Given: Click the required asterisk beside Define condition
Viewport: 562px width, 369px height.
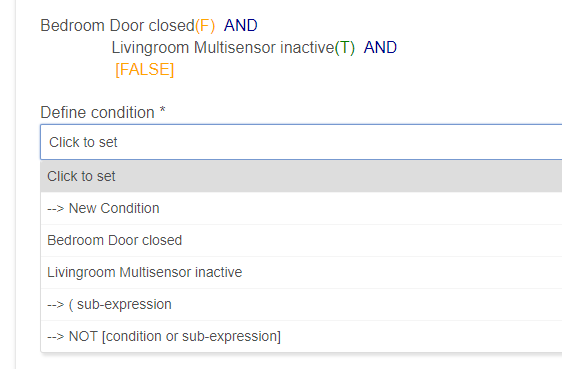Looking at the screenshot, I should pos(162,110).
